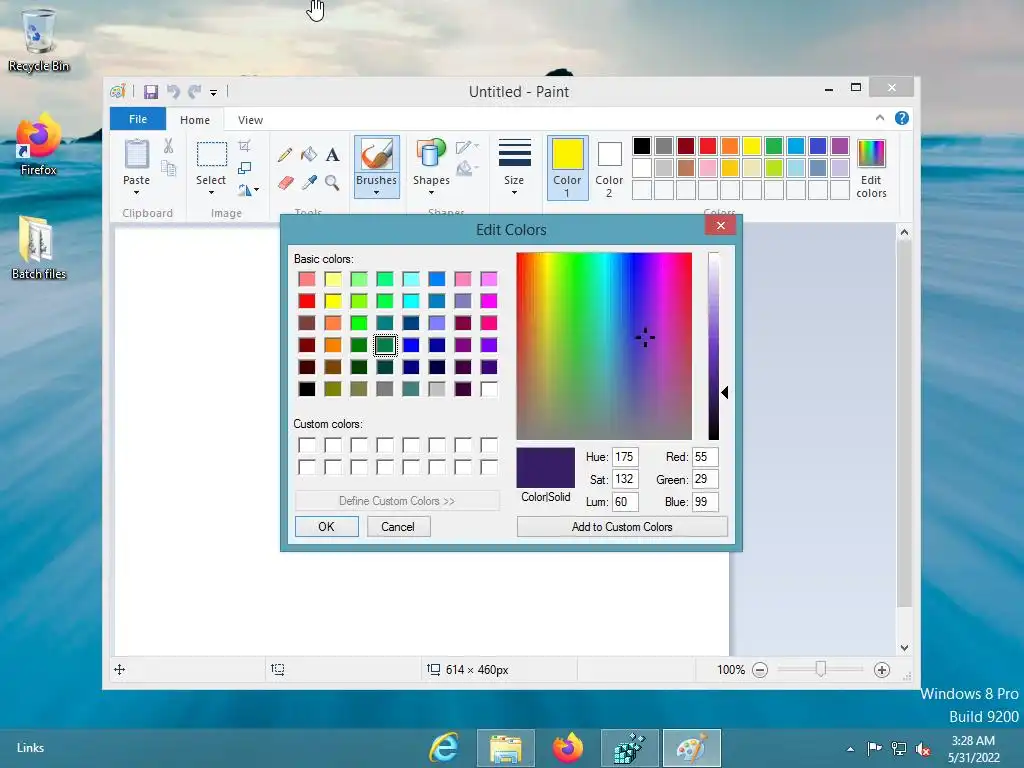Viewport: 1024px width, 768px height.
Task: Click the Paste clipboard icon
Action: pyautogui.click(x=136, y=155)
